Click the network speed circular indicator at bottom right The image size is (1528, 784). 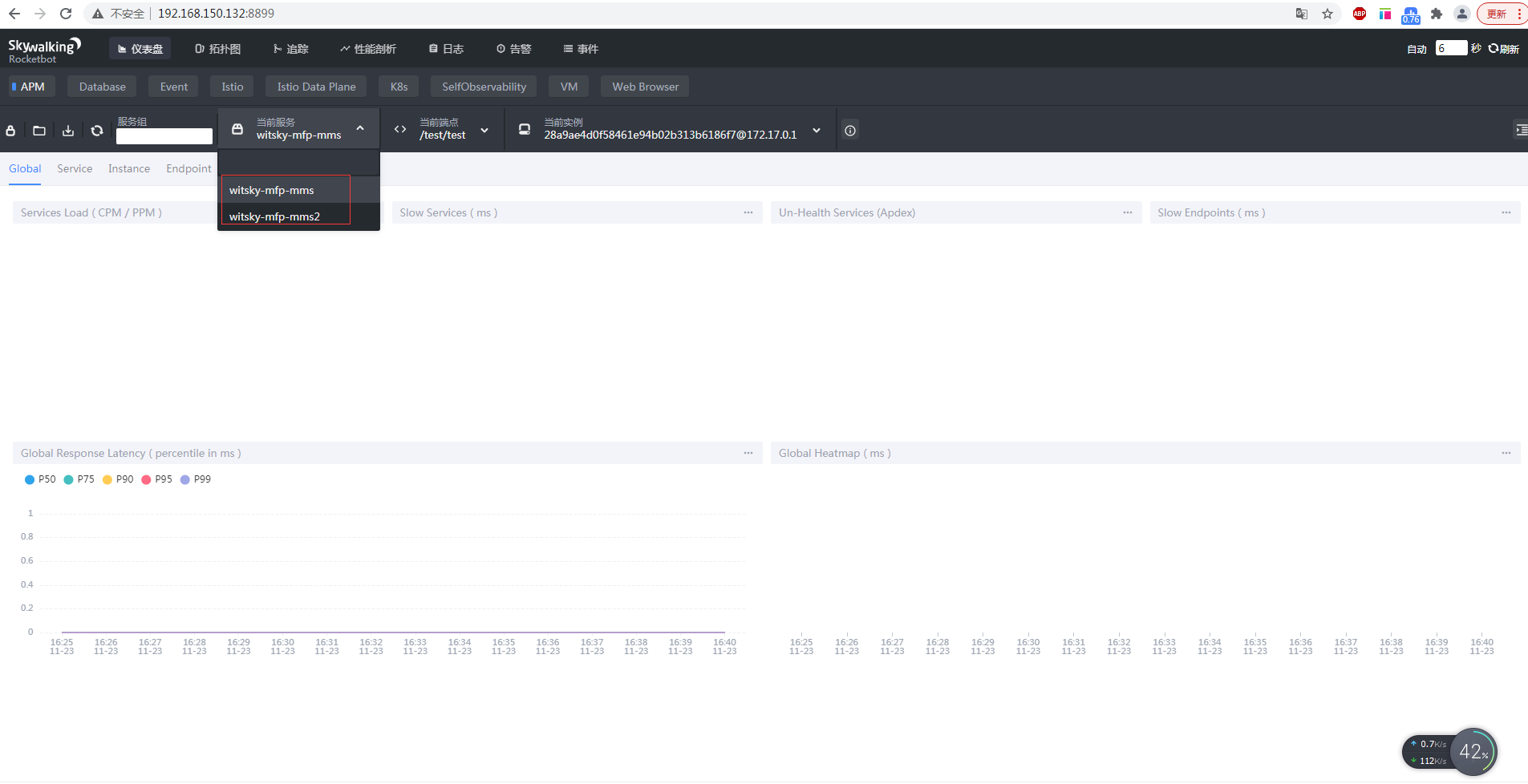click(1473, 751)
